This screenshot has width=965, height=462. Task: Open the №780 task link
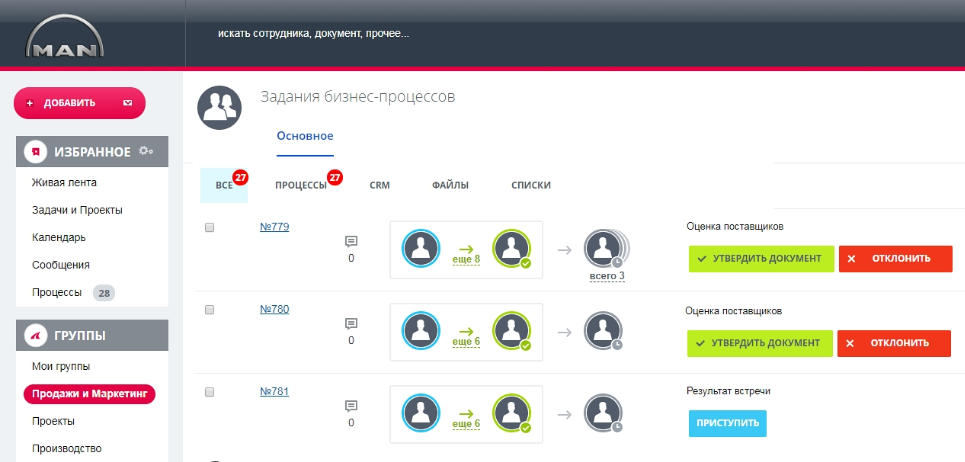(x=274, y=309)
